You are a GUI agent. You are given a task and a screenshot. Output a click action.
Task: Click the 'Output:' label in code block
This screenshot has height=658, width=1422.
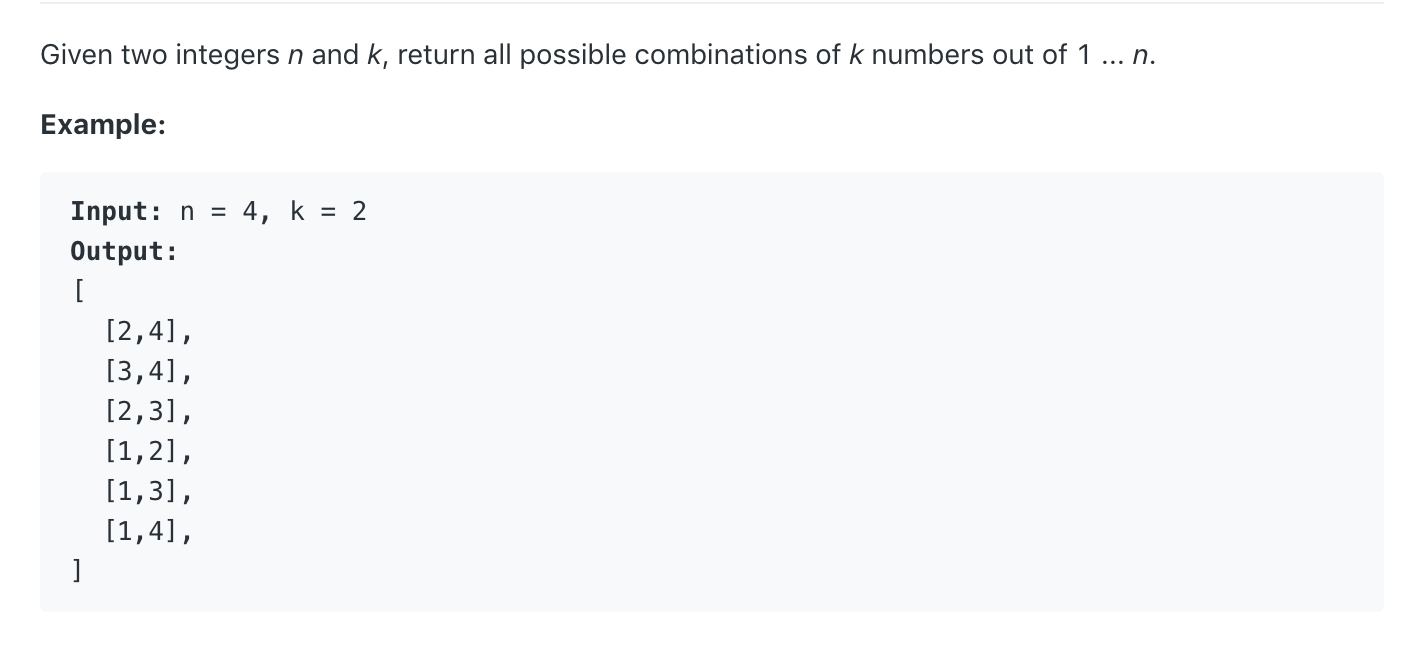(124, 251)
